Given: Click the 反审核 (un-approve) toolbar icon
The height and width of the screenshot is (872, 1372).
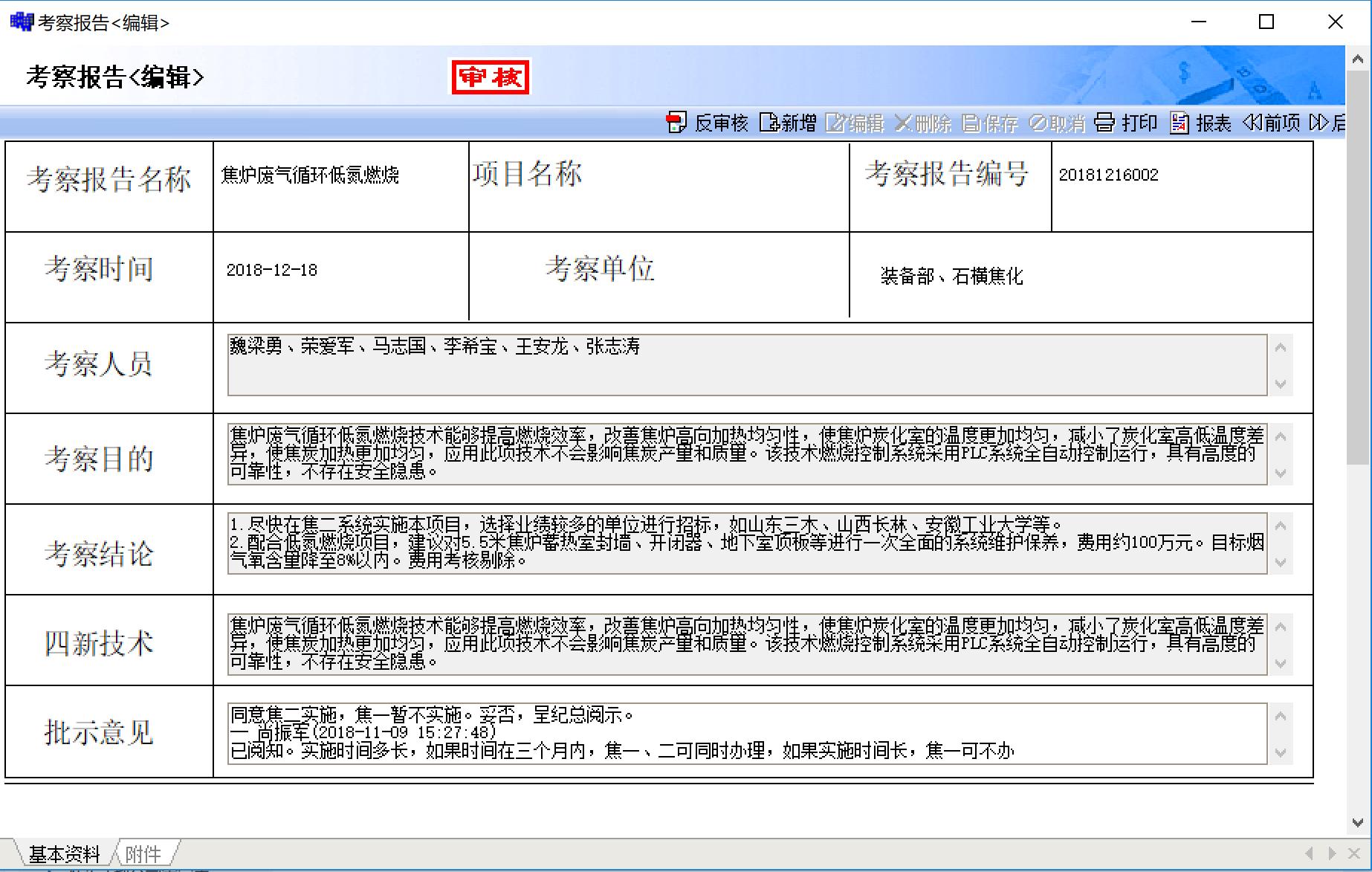Looking at the screenshot, I should 676,123.
